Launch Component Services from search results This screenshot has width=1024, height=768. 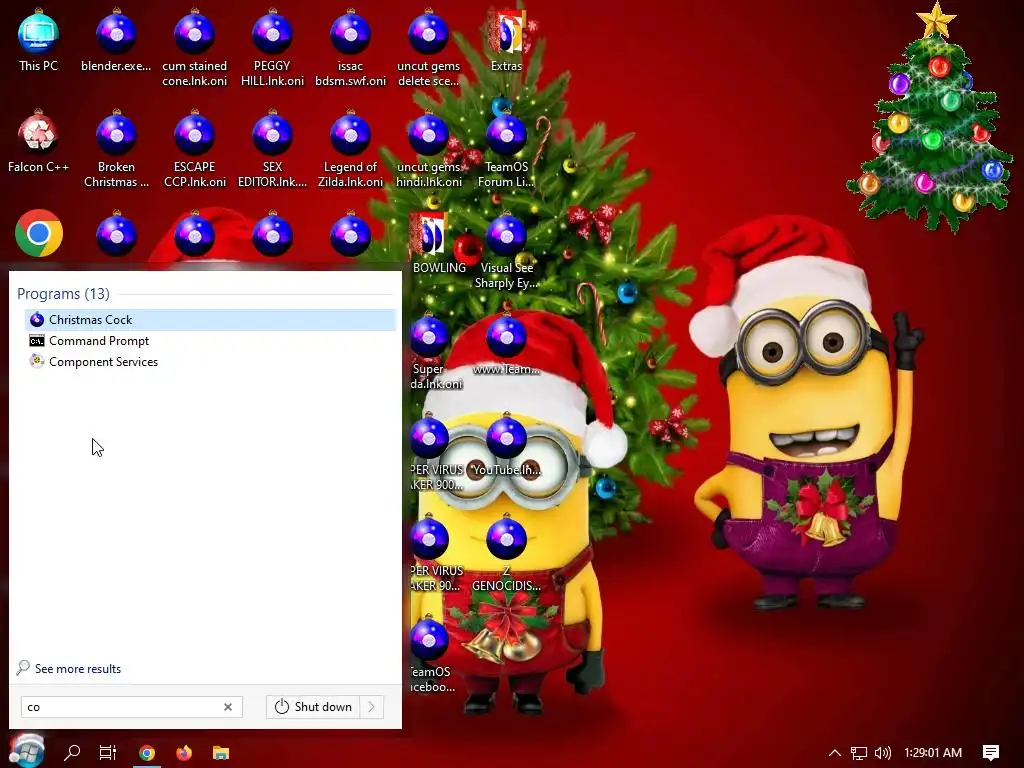(210, 362)
